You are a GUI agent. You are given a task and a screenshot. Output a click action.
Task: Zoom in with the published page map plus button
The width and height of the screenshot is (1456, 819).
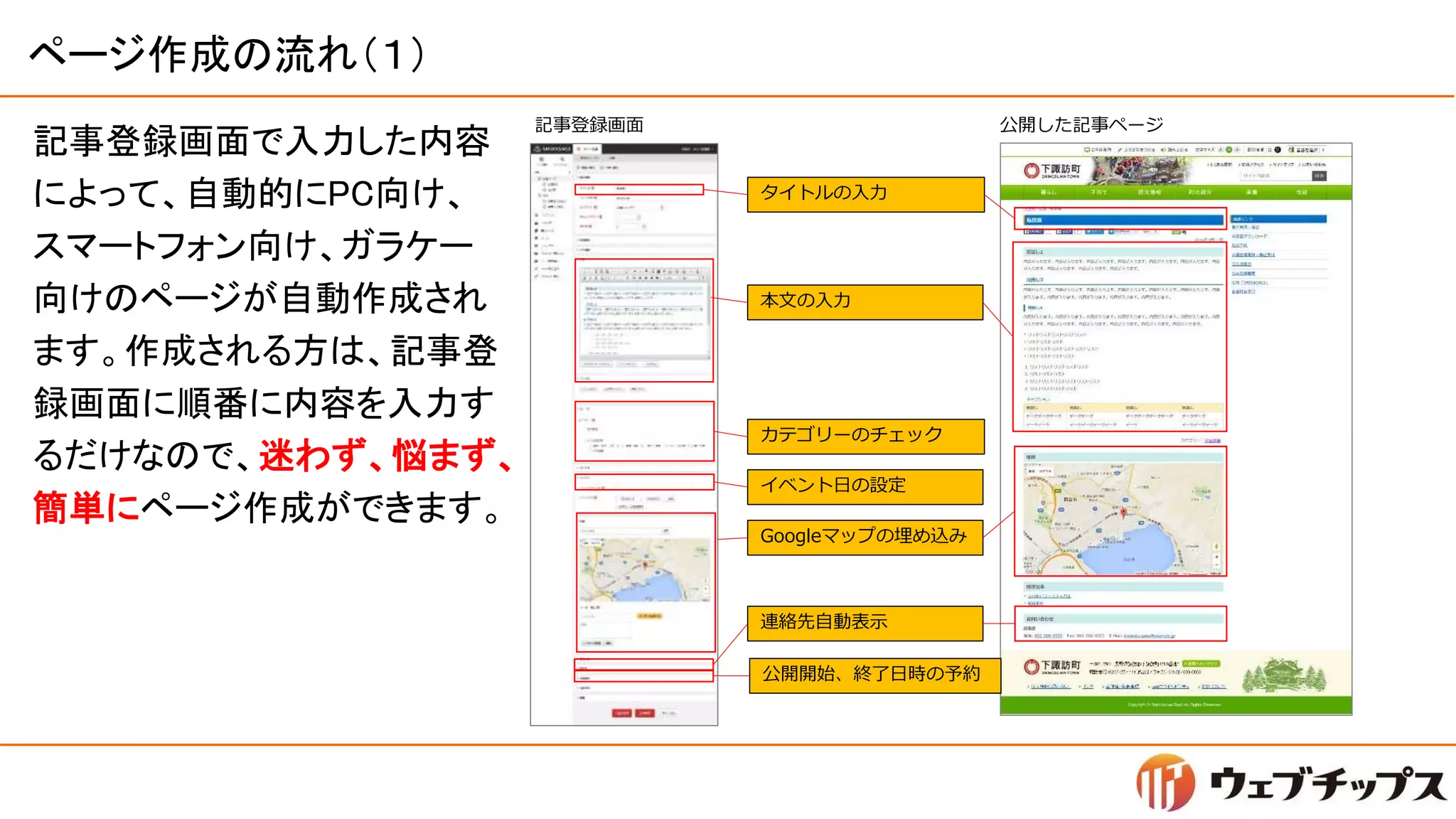1216,556
